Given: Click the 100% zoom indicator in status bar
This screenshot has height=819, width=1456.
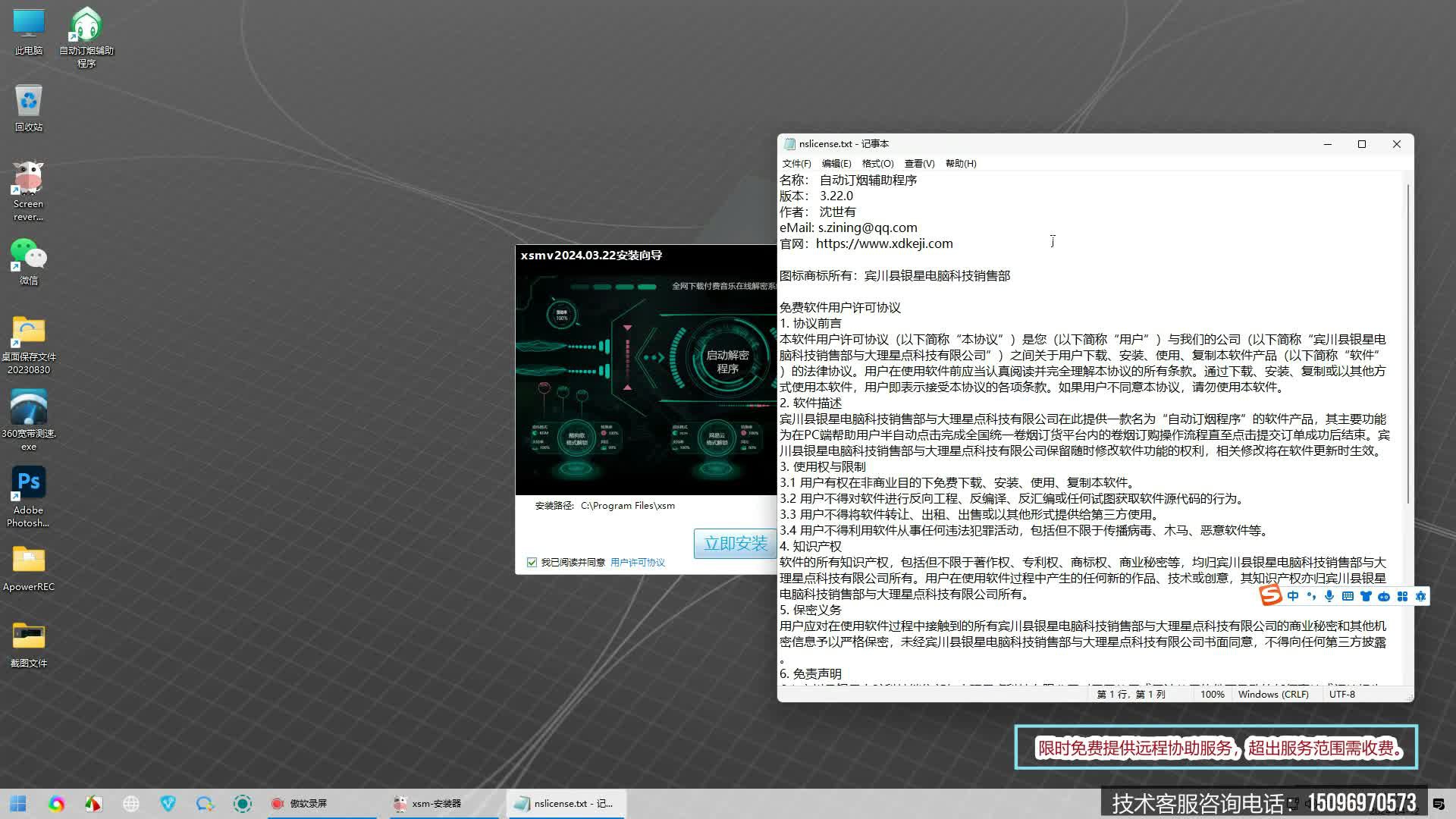Looking at the screenshot, I should tap(1212, 694).
